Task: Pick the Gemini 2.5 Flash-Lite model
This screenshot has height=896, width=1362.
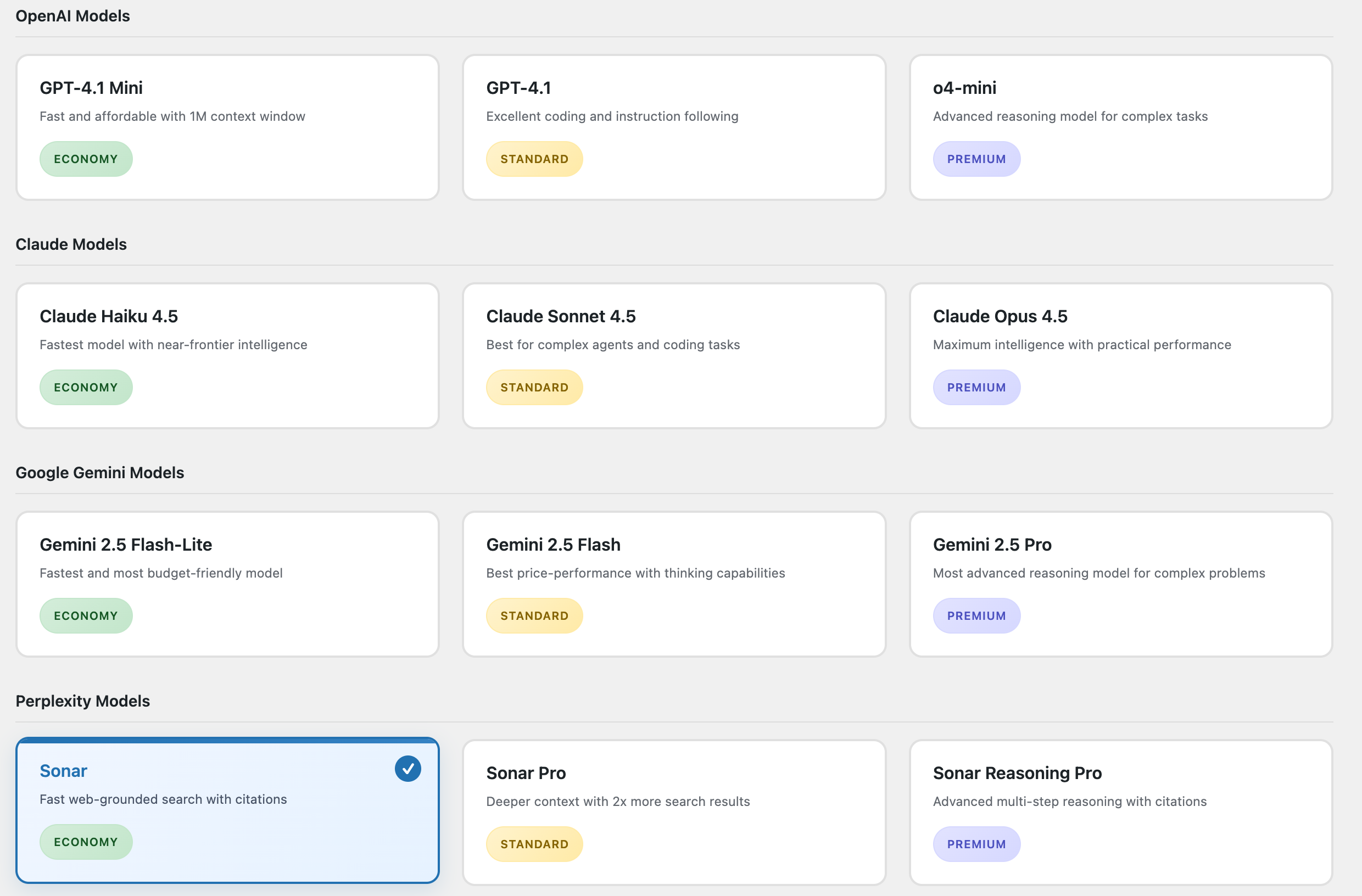Action: click(227, 584)
